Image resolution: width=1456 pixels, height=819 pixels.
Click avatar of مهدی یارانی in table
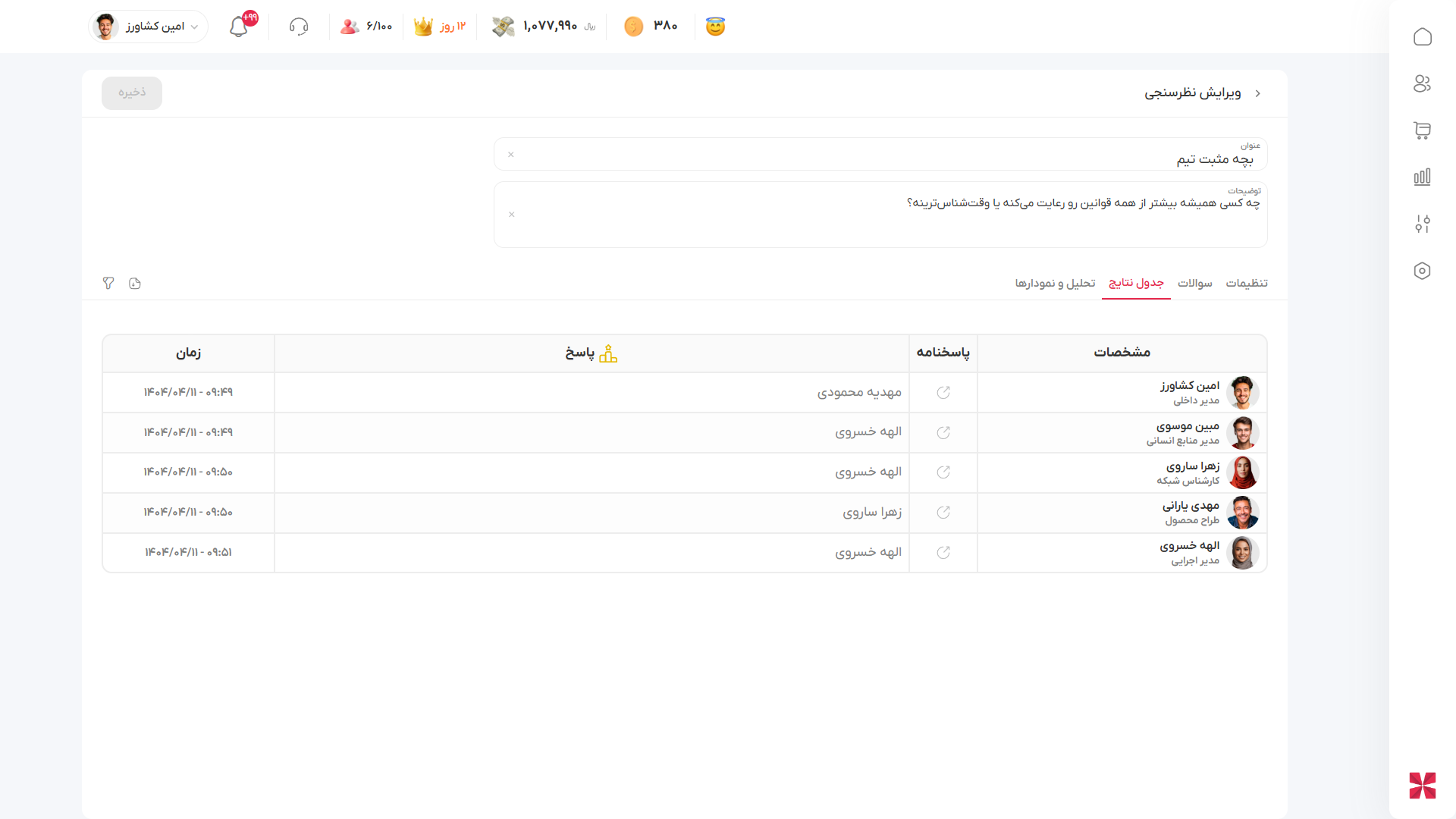click(x=1243, y=513)
